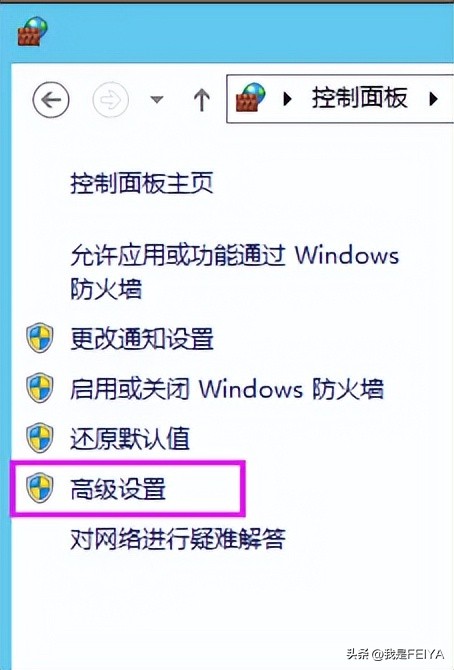454x670 pixels.
Task: Expand the chevron after 控制面板 breadcrumb
Action: coord(433,99)
